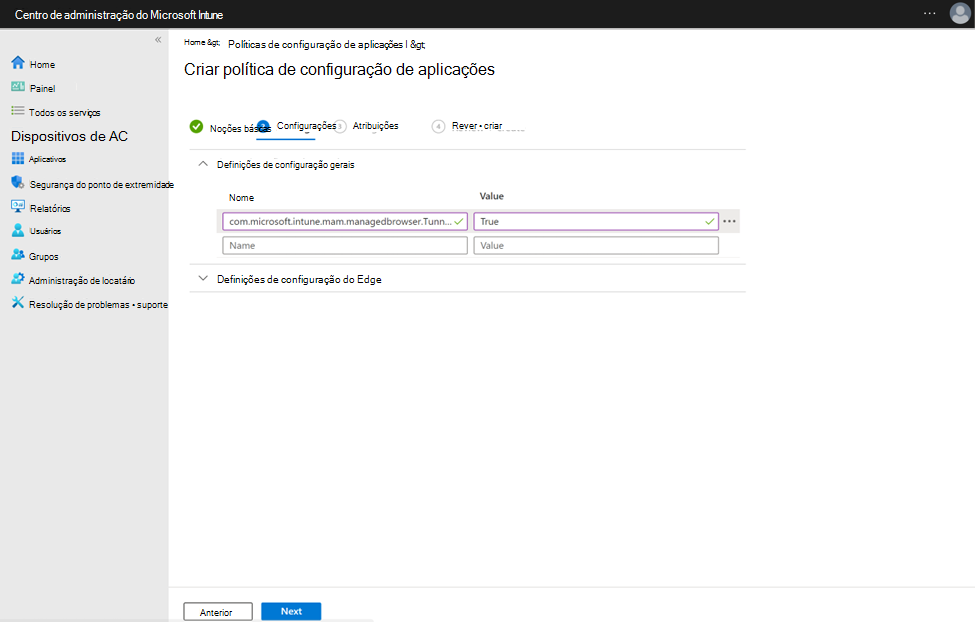Click the empty Name input field
The image size is (975, 622).
(345, 246)
